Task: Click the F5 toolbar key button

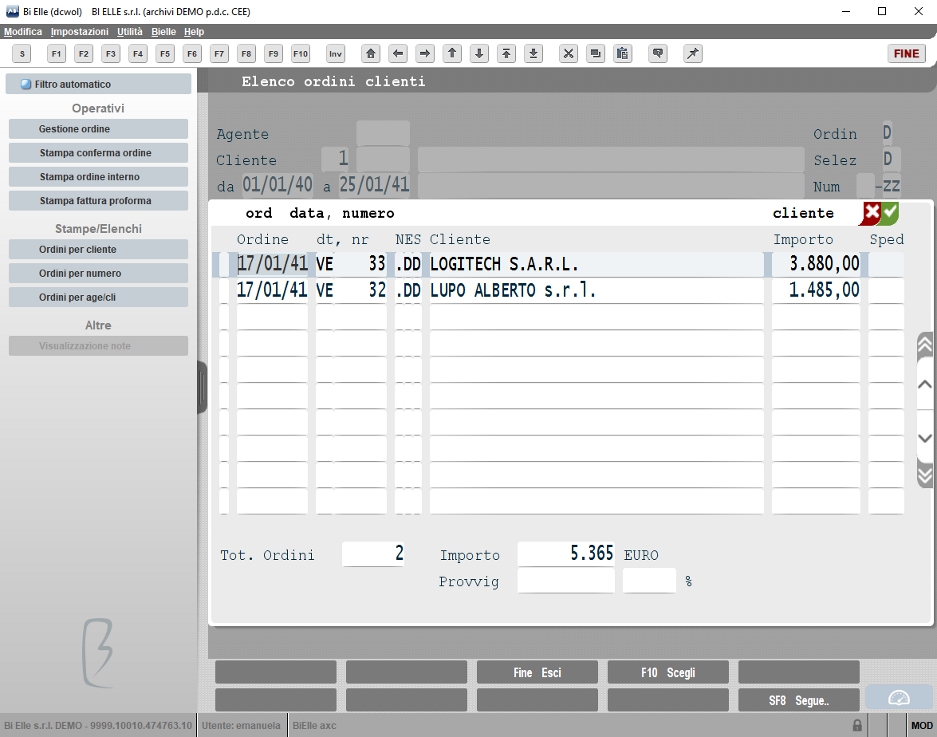Action: click(165, 54)
